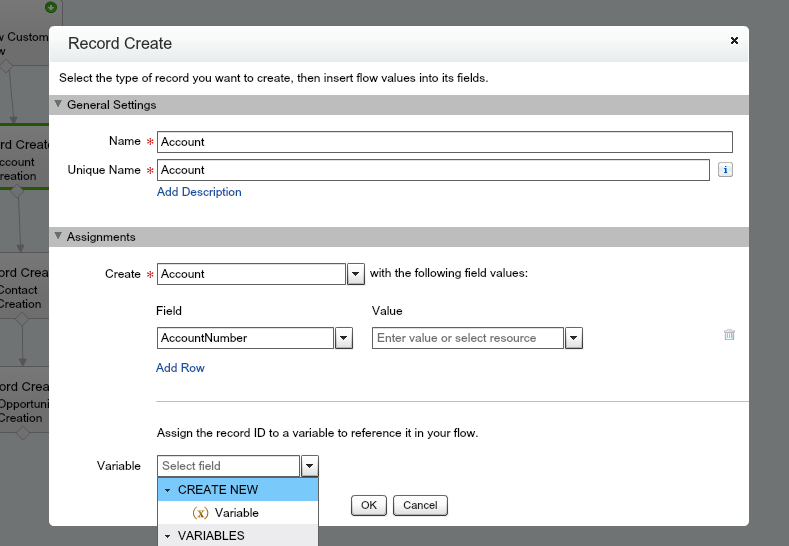Focus the Enter value or select resource field
The width and height of the screenshot is (789, 546).
468,338
